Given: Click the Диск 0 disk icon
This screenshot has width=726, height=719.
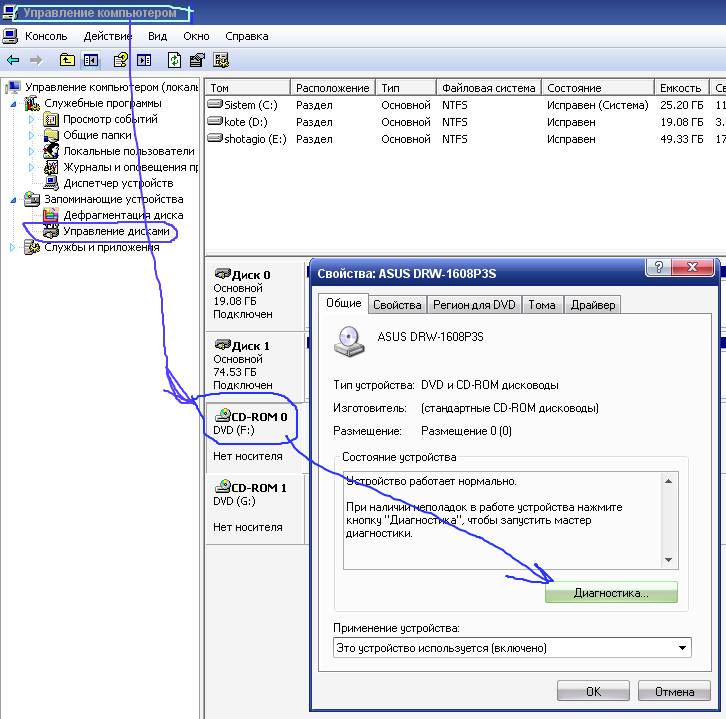Looking at the screenshot, I should point(223,274).
